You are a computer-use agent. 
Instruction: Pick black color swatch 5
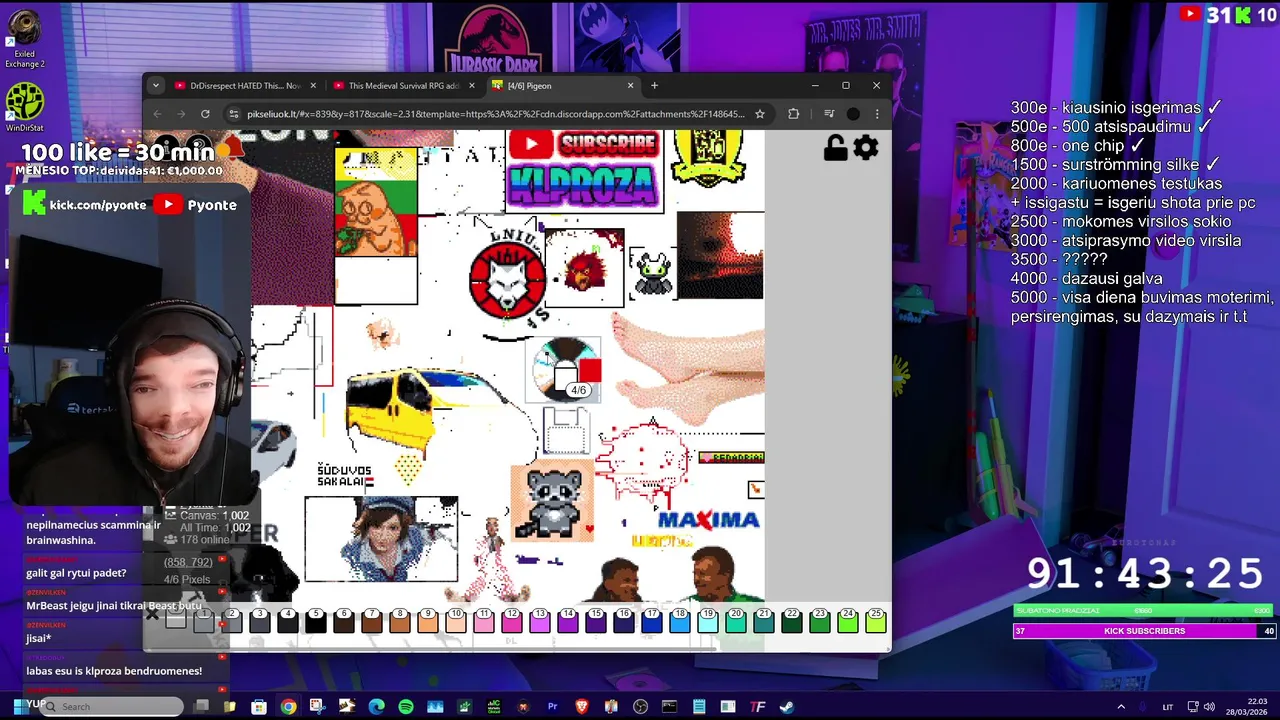(315, 621)
